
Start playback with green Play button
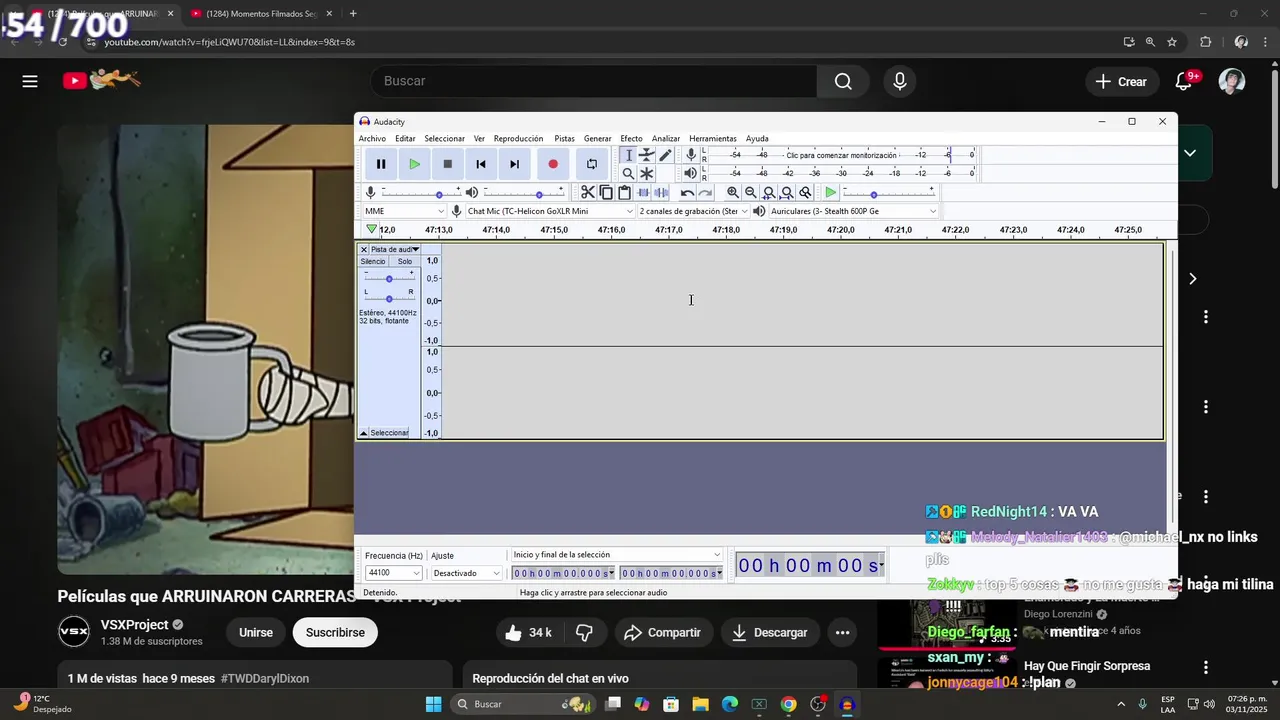(414, 164)
